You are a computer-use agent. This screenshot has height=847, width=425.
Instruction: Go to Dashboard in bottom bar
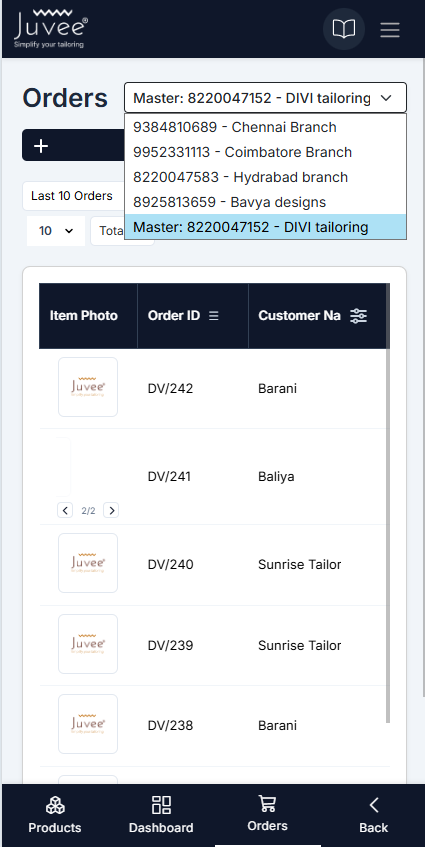click(161, 815)
